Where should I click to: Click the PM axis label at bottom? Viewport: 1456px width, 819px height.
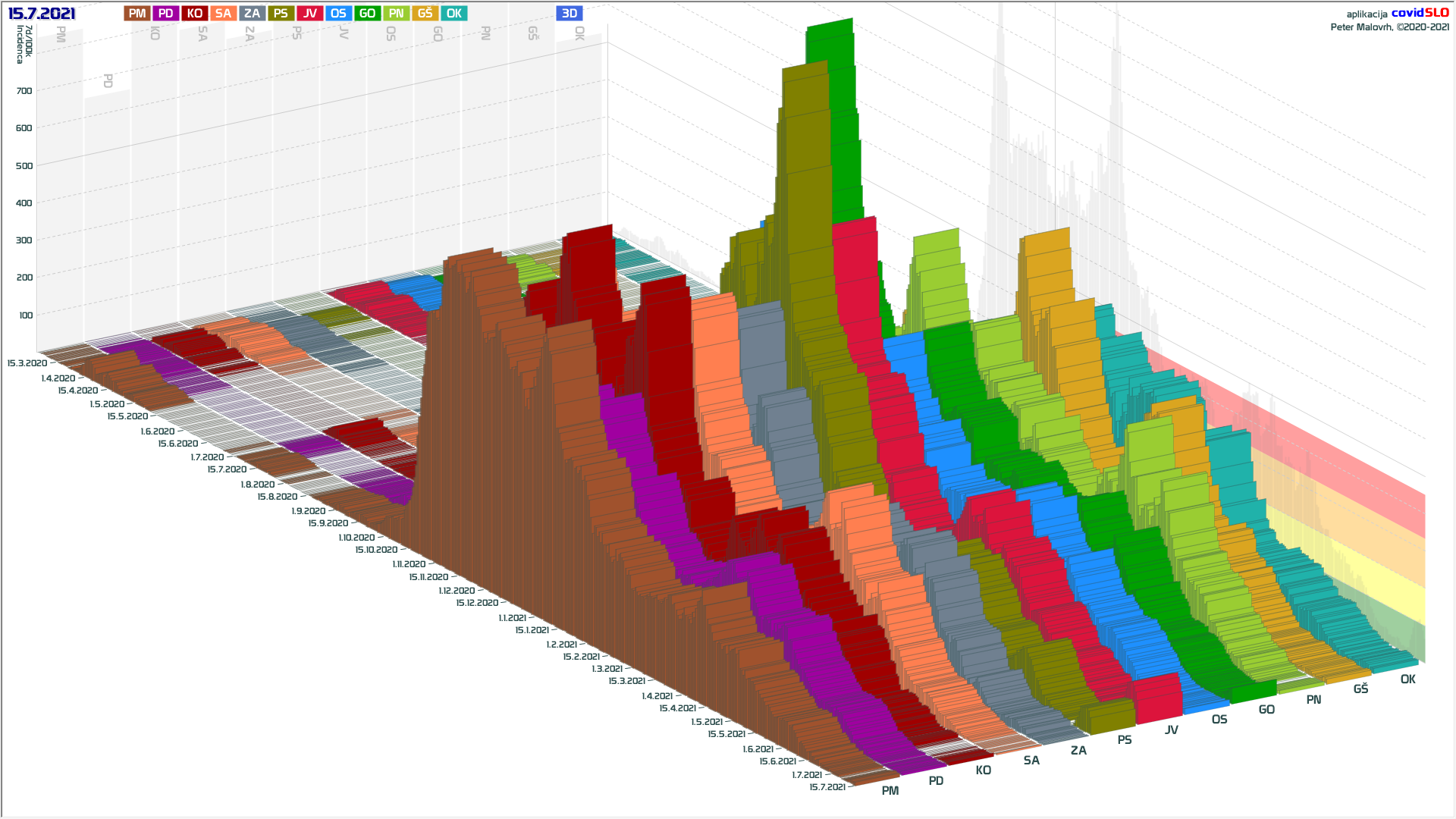pyautogui.click(x=890, y=791)
